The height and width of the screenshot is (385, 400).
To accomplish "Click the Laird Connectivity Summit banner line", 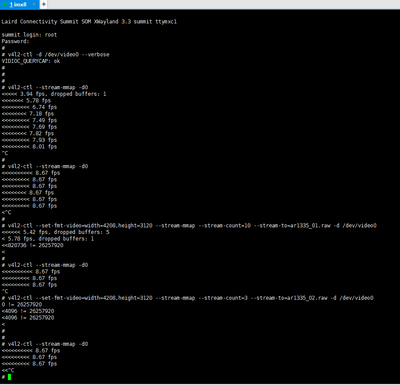I will tap(89, 22).
